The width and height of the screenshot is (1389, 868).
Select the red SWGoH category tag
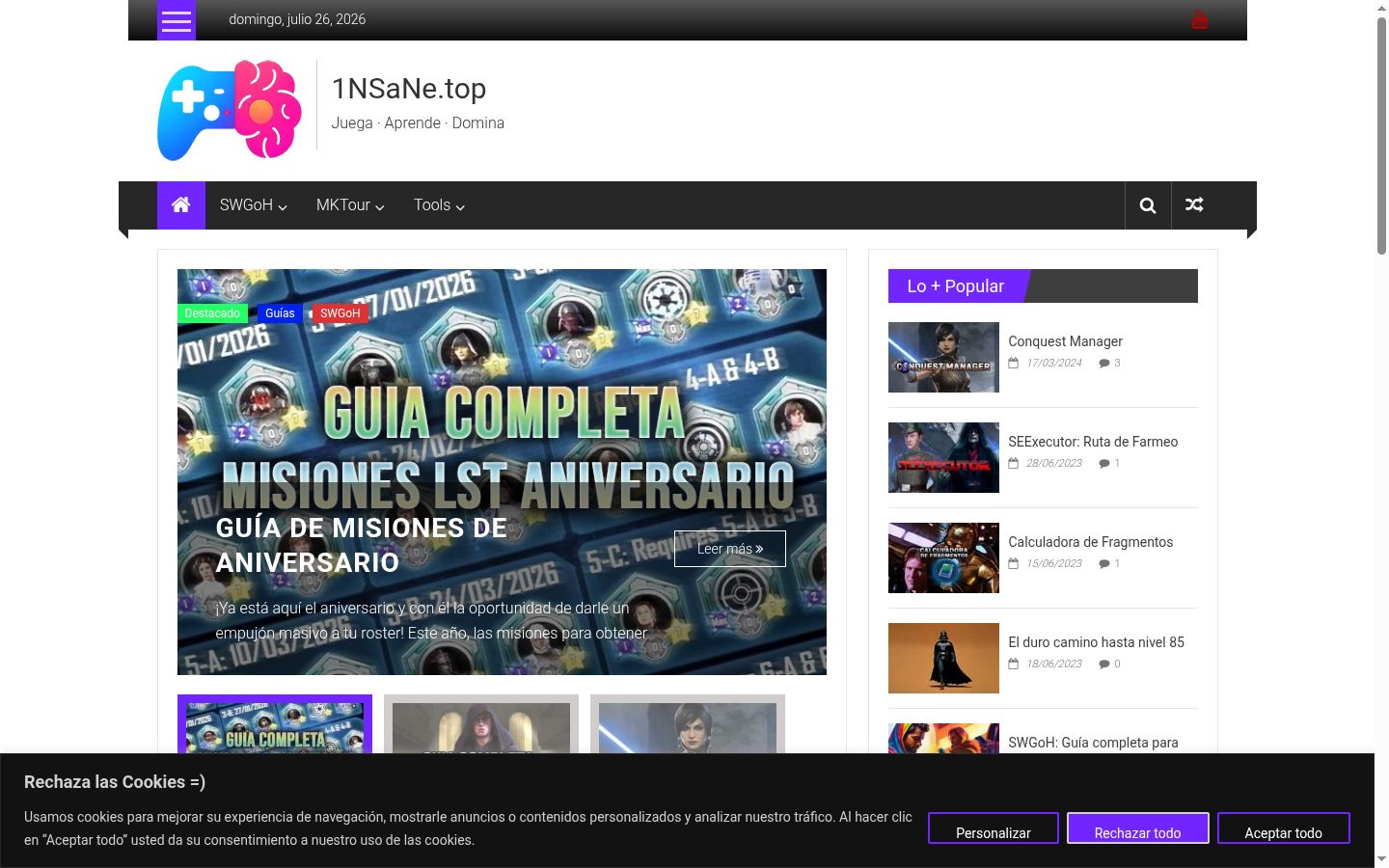click(340, 313)
